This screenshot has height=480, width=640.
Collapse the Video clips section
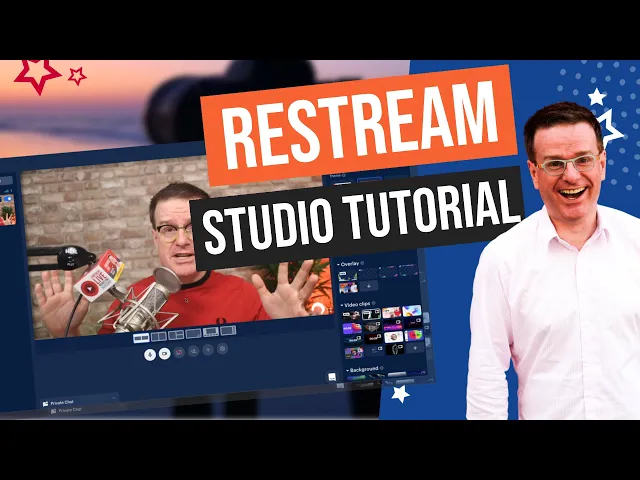[x=342, y=305]
